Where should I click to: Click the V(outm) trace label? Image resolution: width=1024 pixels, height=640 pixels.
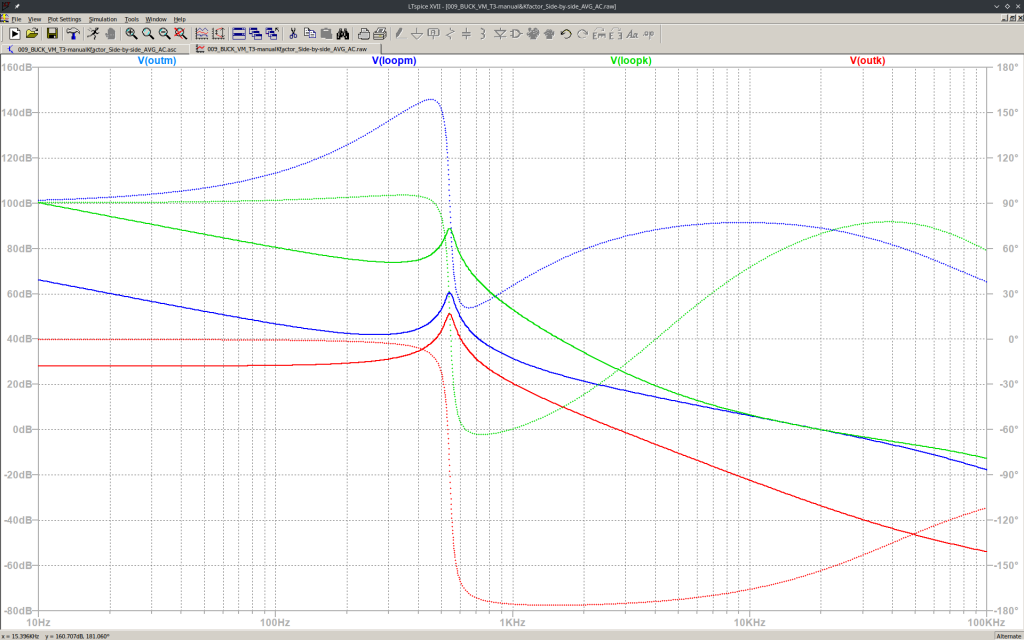pyautogui.click(x=157, y=61)
